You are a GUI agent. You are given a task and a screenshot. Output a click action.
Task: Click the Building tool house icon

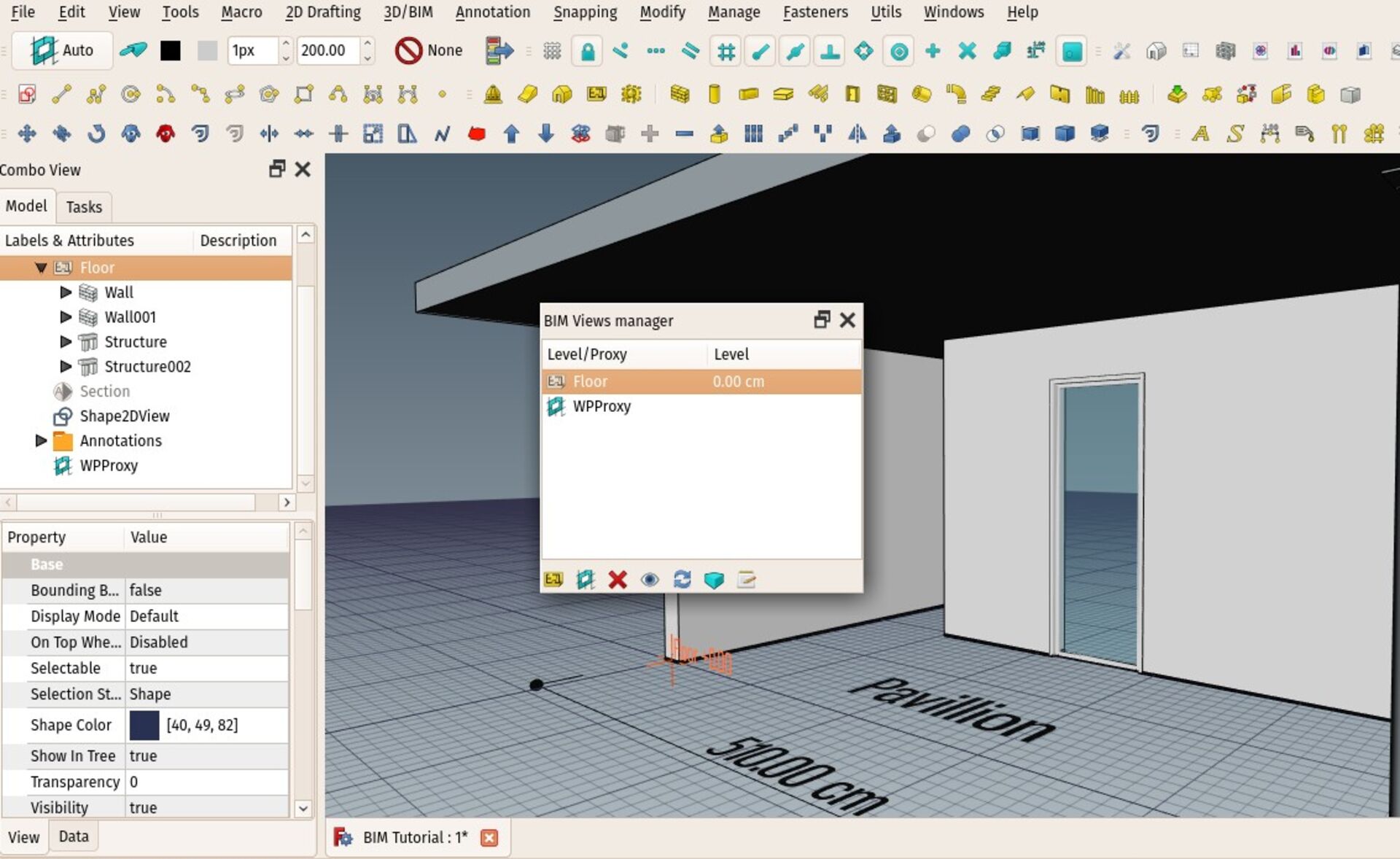pyautogui.click(x=562, y=94)
